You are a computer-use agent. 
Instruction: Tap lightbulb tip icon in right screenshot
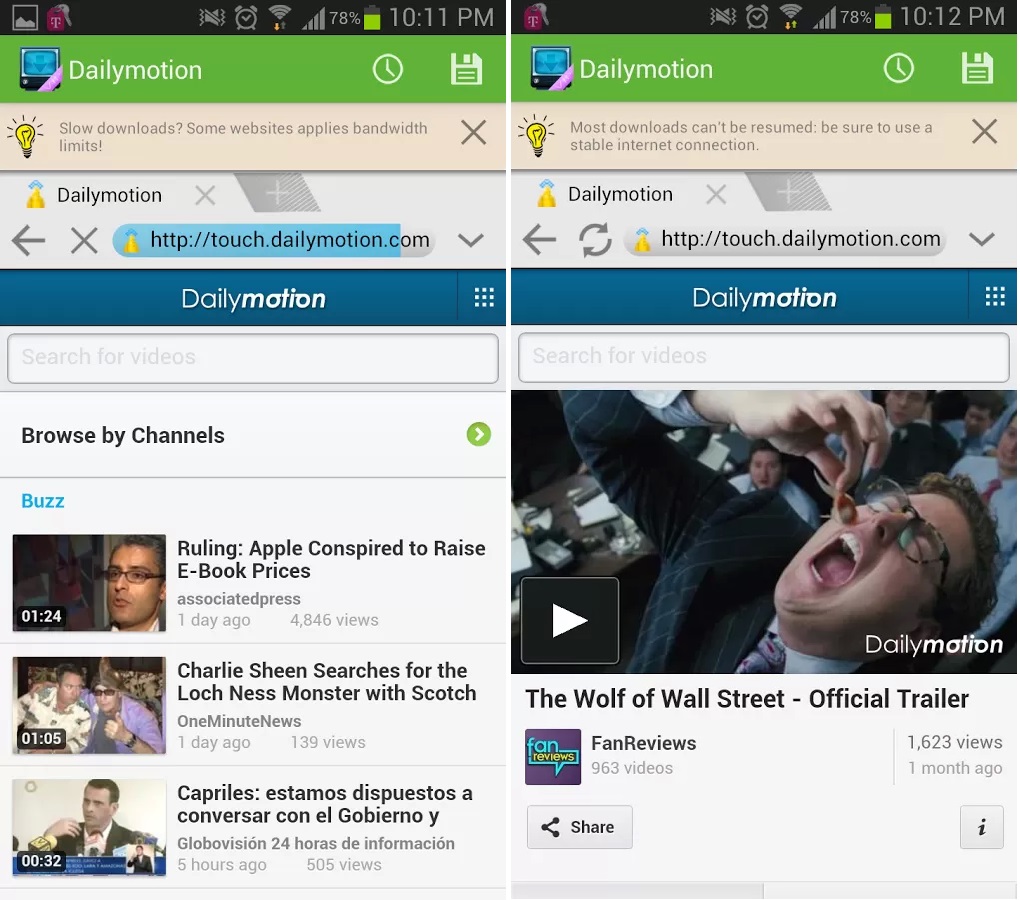(537, 135)
